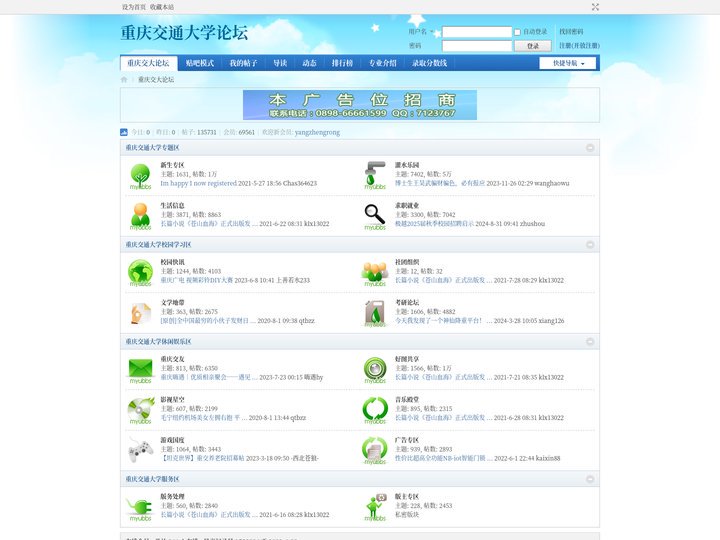Click poster name wanghaowu under 灌水乐园
720x540 pixels.
click(x=551, y=183)
